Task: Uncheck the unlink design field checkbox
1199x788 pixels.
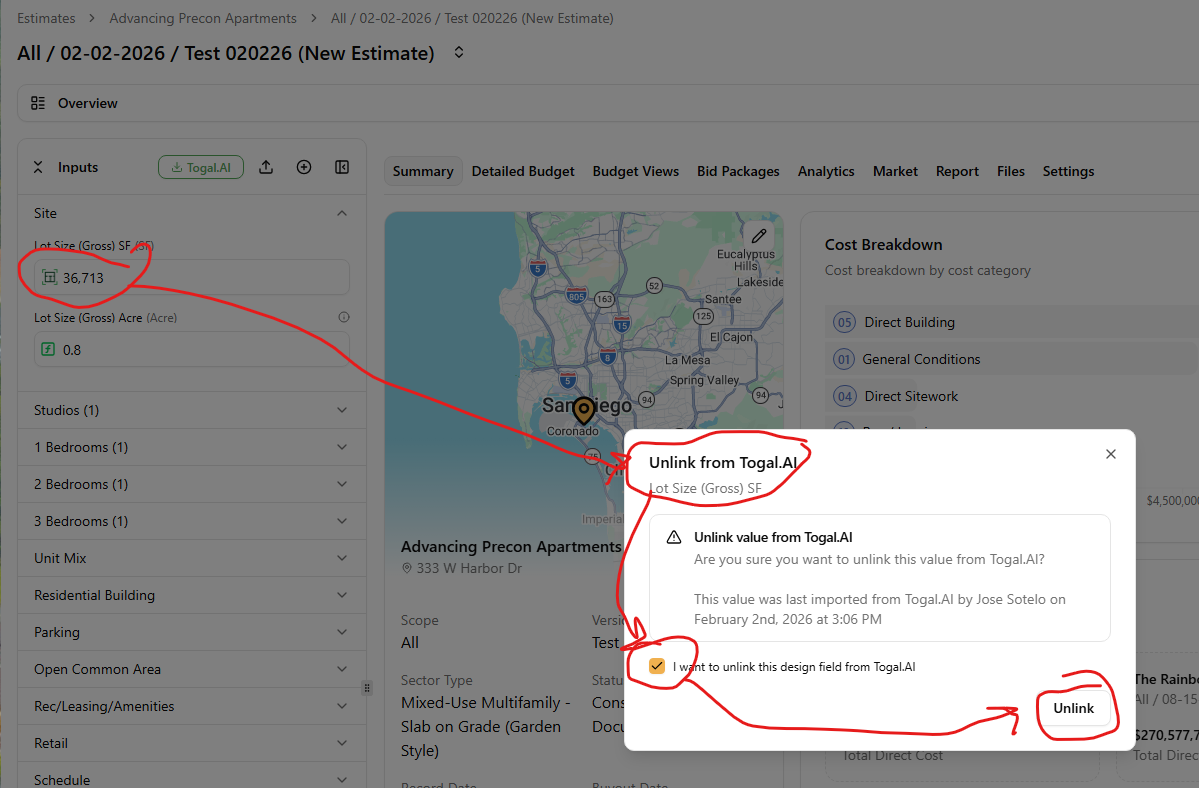Action: (657, 666)
